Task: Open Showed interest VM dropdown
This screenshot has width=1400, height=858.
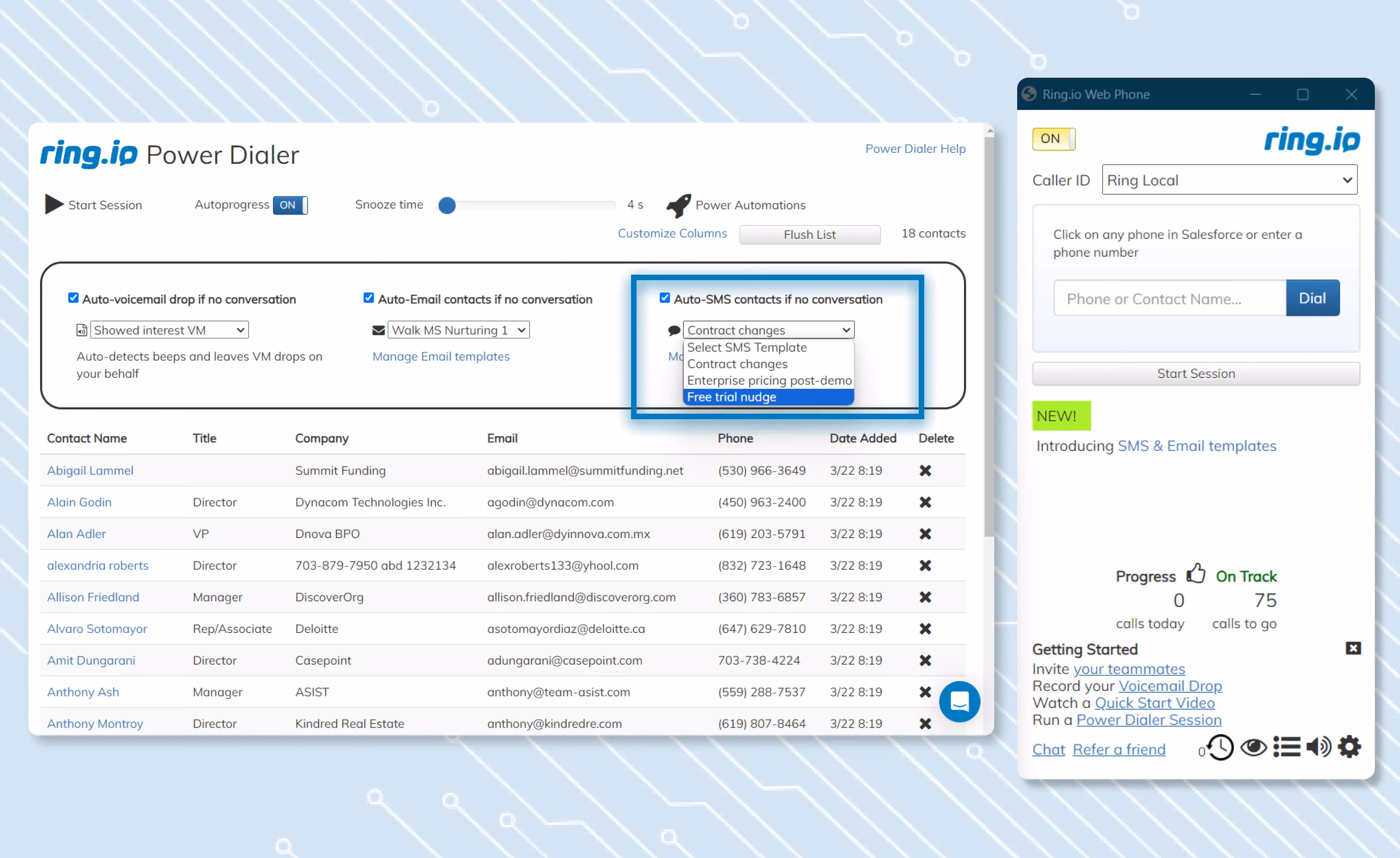Action: pyautogui.click(x=169, y=331)
